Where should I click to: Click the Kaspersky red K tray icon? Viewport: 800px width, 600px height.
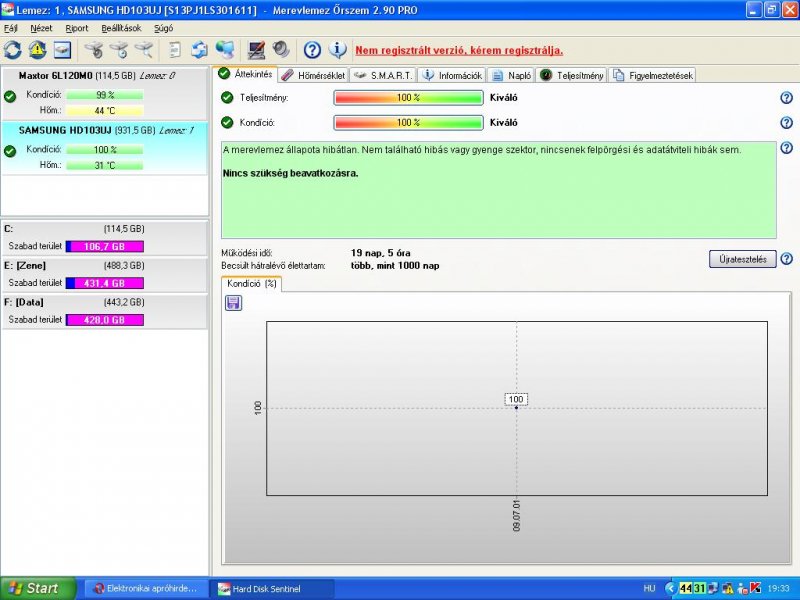pyautogui.click(x=756, y=588)
